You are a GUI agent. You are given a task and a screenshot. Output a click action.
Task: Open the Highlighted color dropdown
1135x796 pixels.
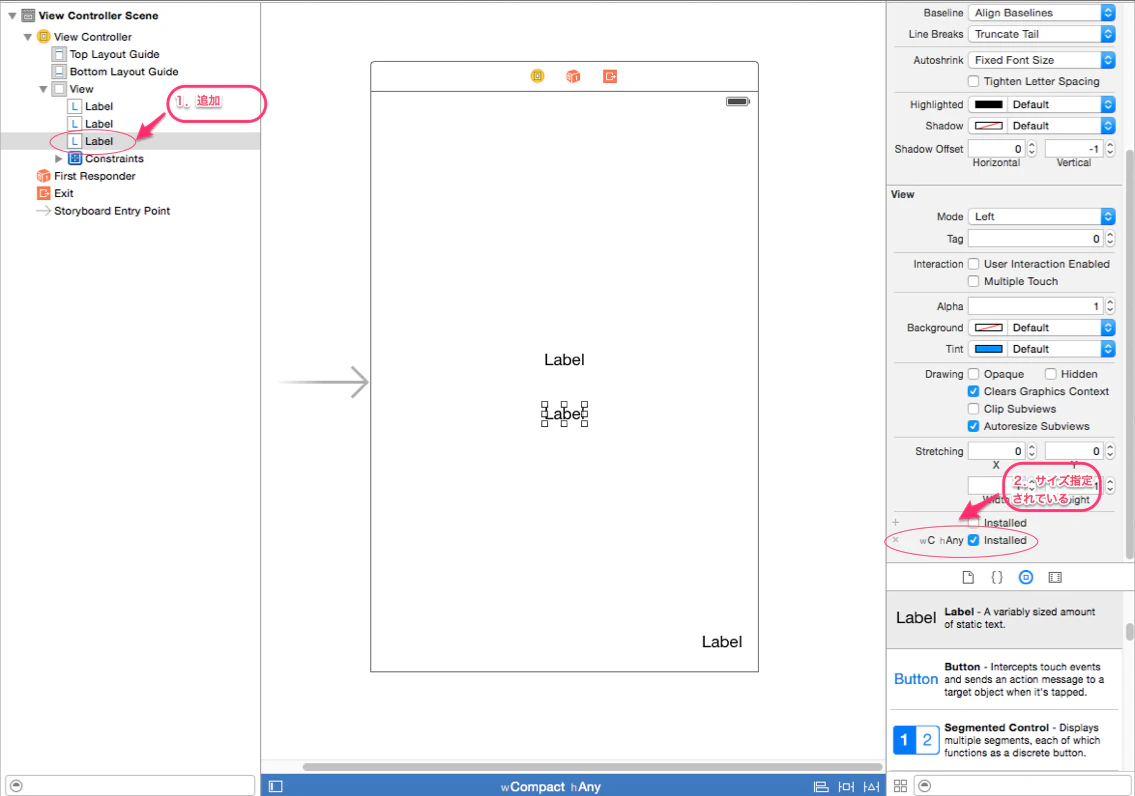coord(1061,104)
